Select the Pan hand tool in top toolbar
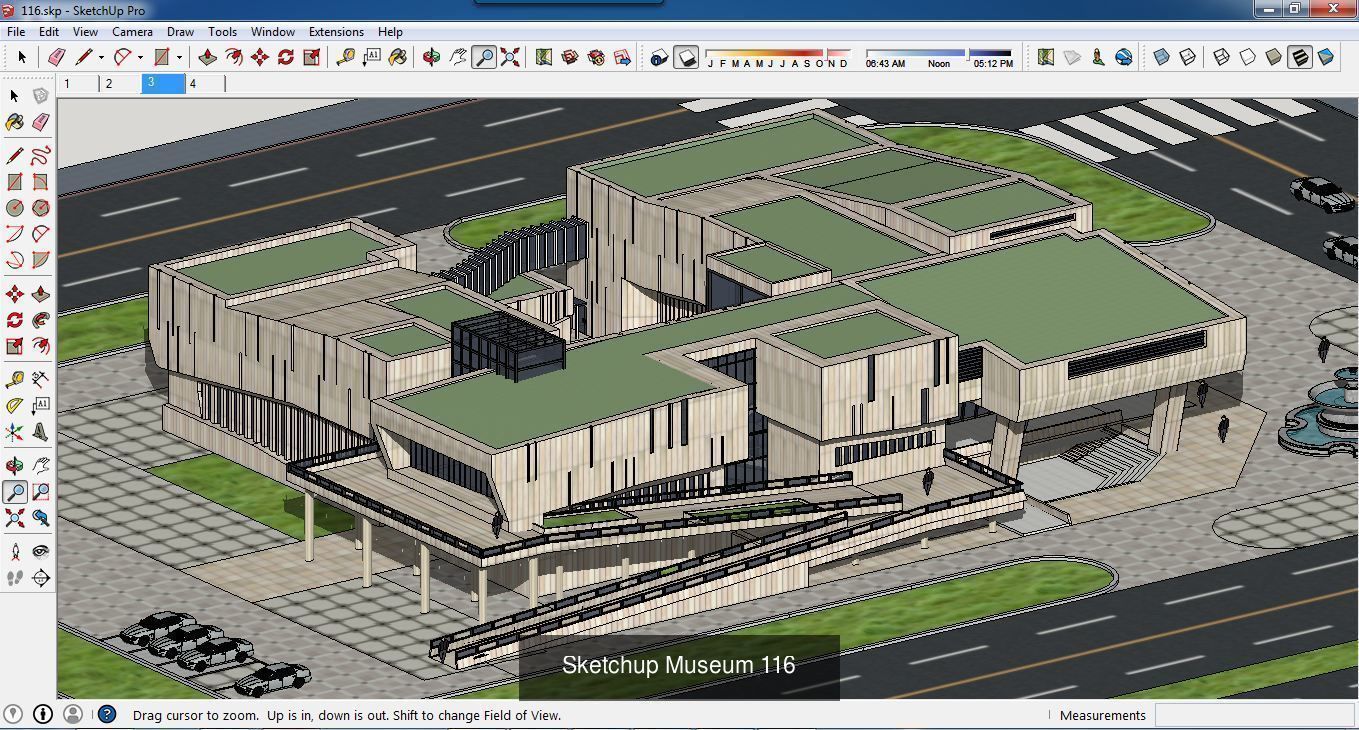1359x730 pixels. pyautogui.click(x=457, y=57)
